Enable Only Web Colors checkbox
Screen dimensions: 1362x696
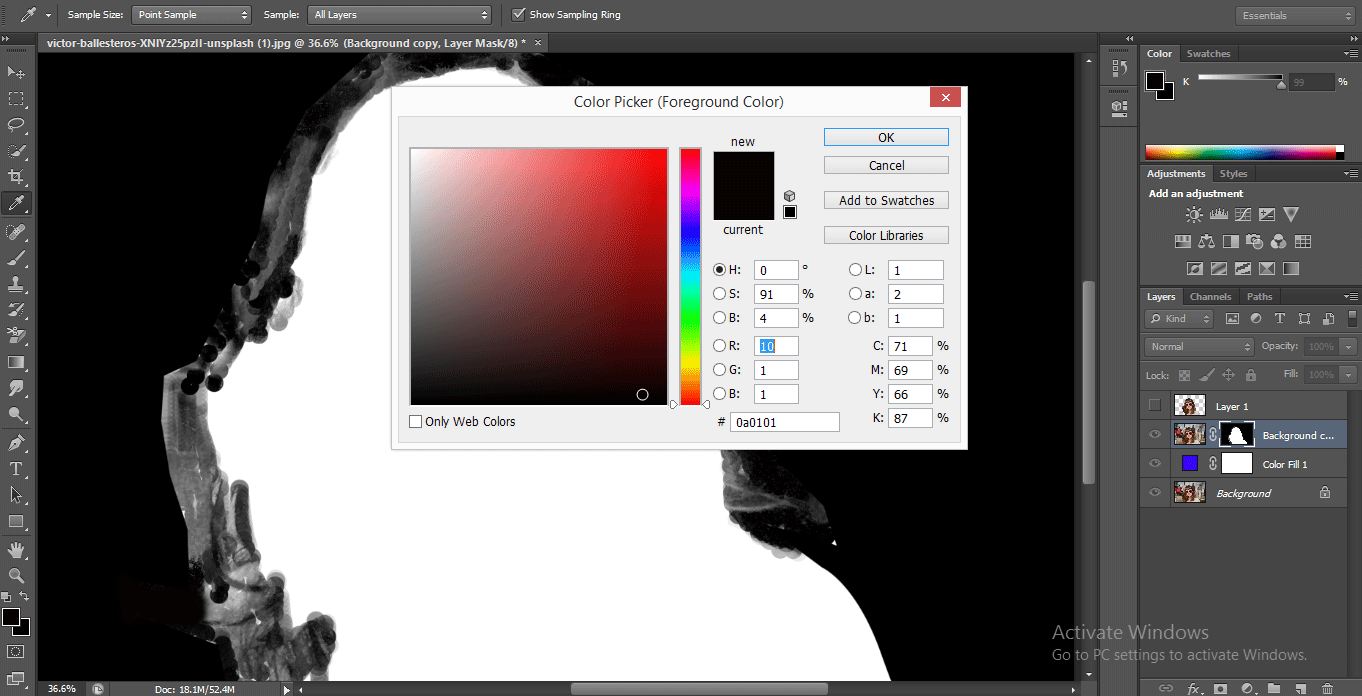(416, 422)
